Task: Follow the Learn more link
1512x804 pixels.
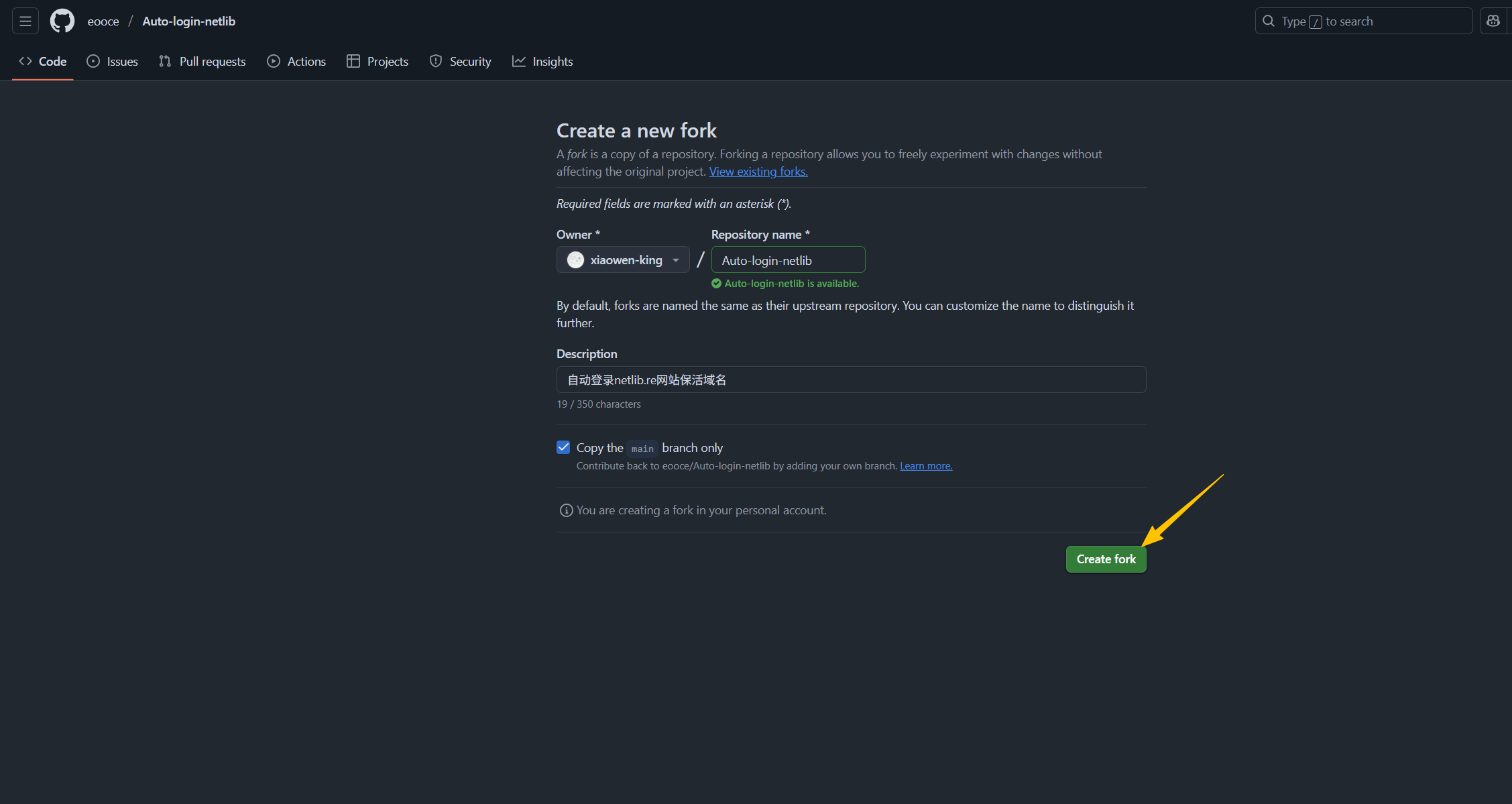Action: tap(925, 466)
